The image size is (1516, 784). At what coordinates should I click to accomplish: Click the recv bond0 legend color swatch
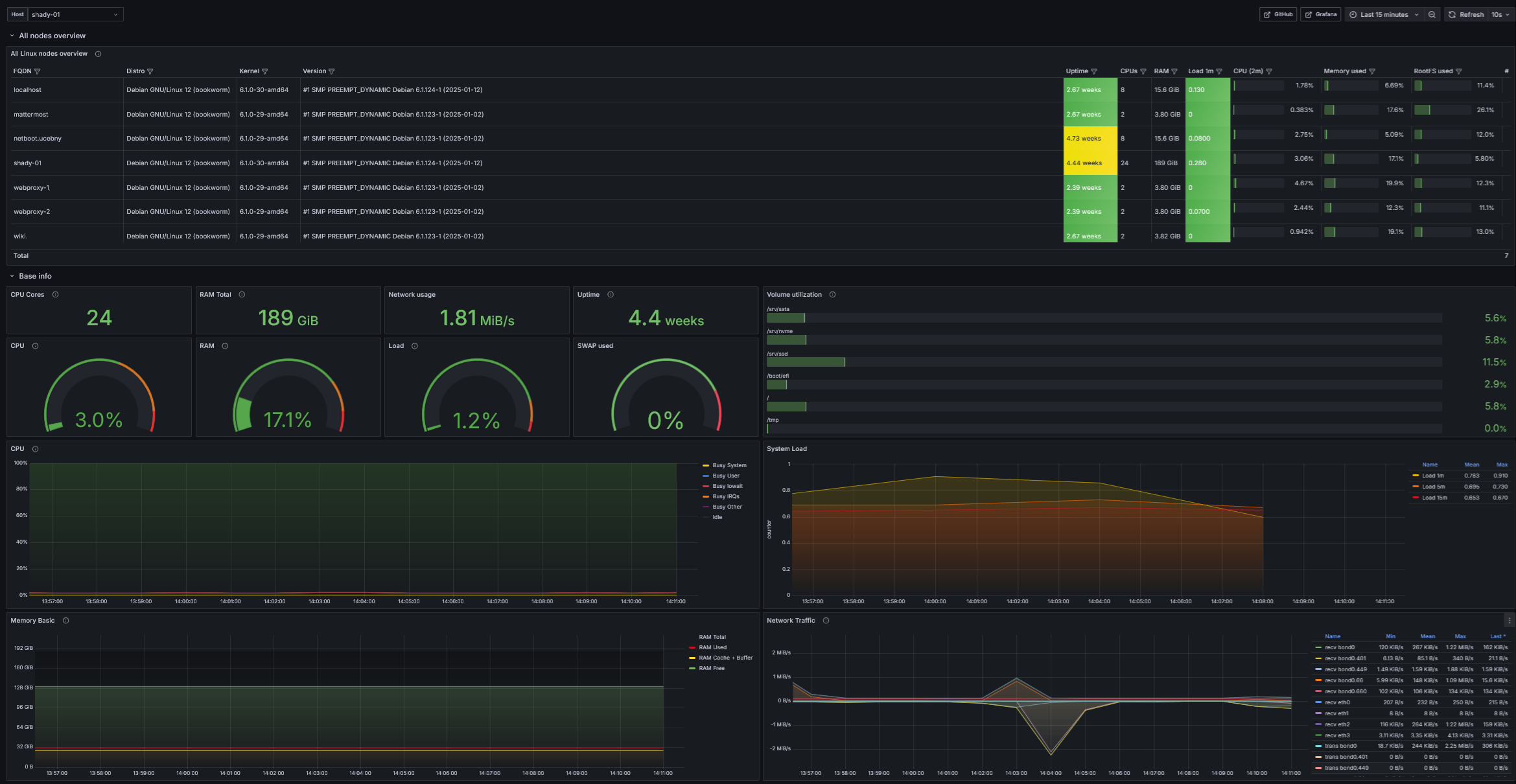click(x=1318, y=647)
